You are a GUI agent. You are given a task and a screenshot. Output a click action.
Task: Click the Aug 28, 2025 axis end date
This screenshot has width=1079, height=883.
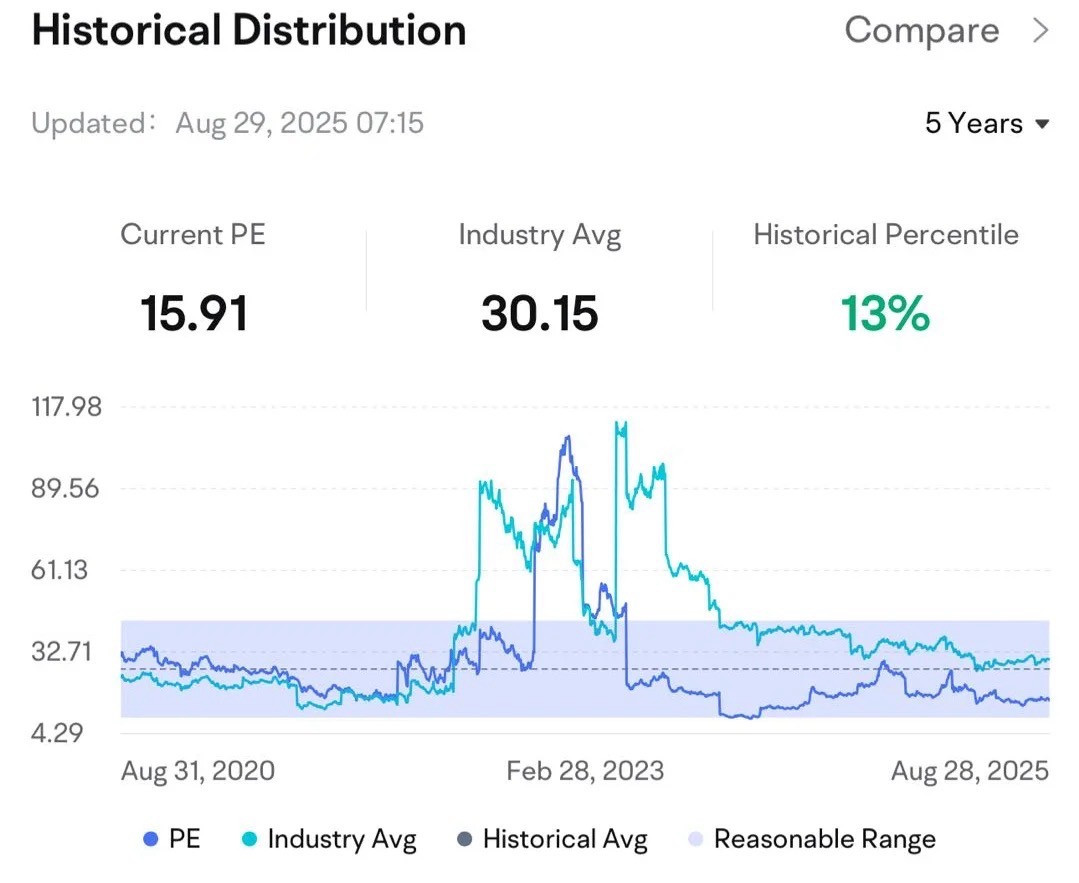pyautogui.click(x=970, y=771)
